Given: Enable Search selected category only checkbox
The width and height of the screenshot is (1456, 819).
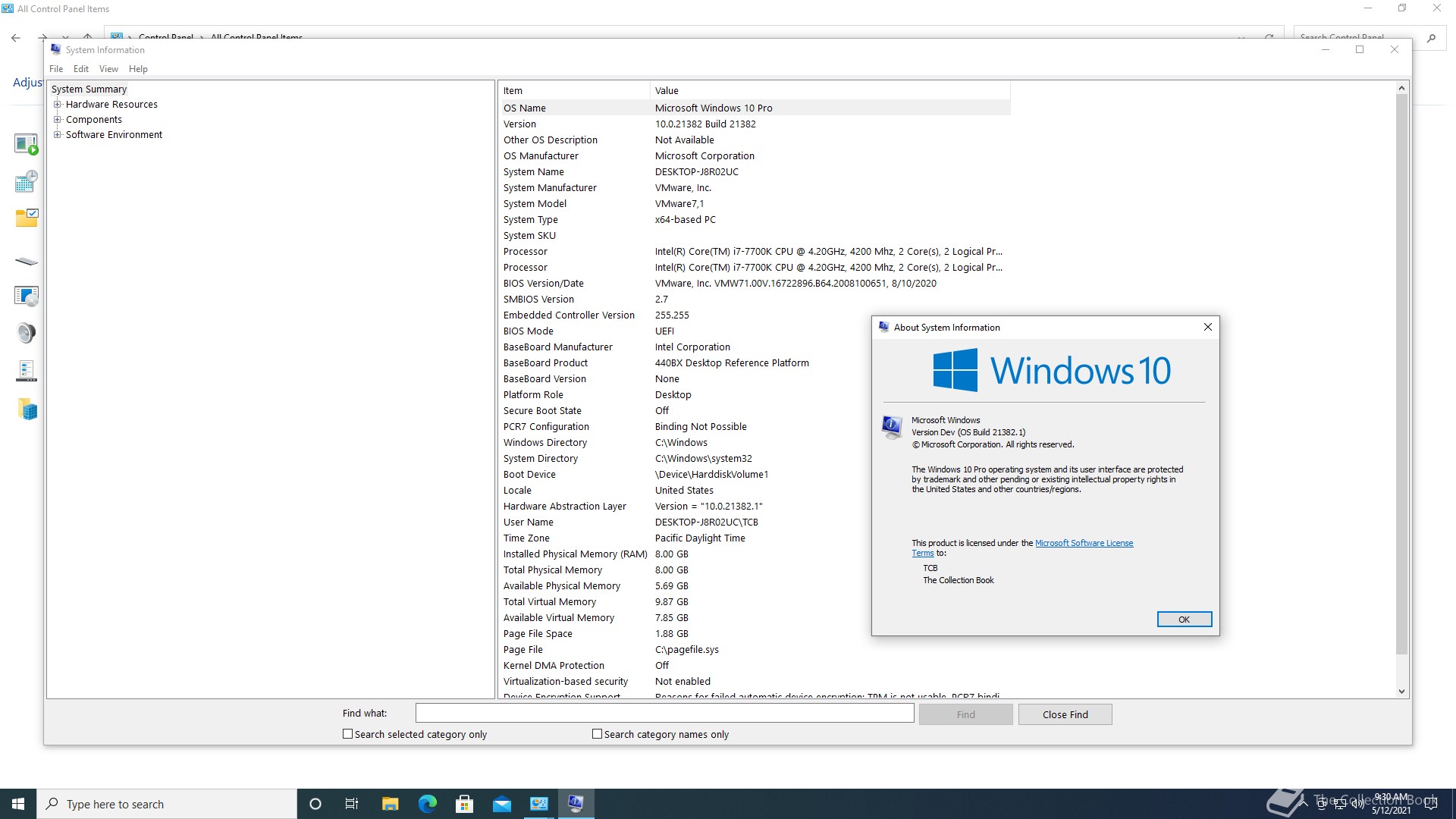Looking at the screenshot, I should tap(347, 734).
